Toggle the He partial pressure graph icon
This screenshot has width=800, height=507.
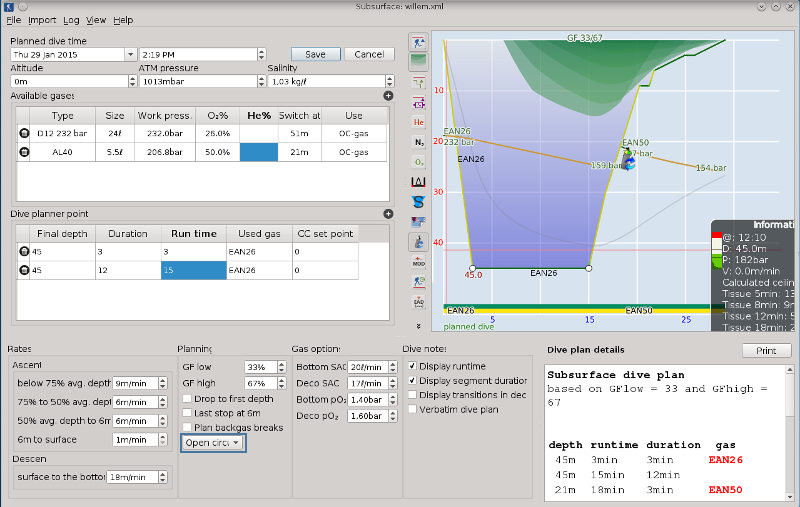pos(418,121)
